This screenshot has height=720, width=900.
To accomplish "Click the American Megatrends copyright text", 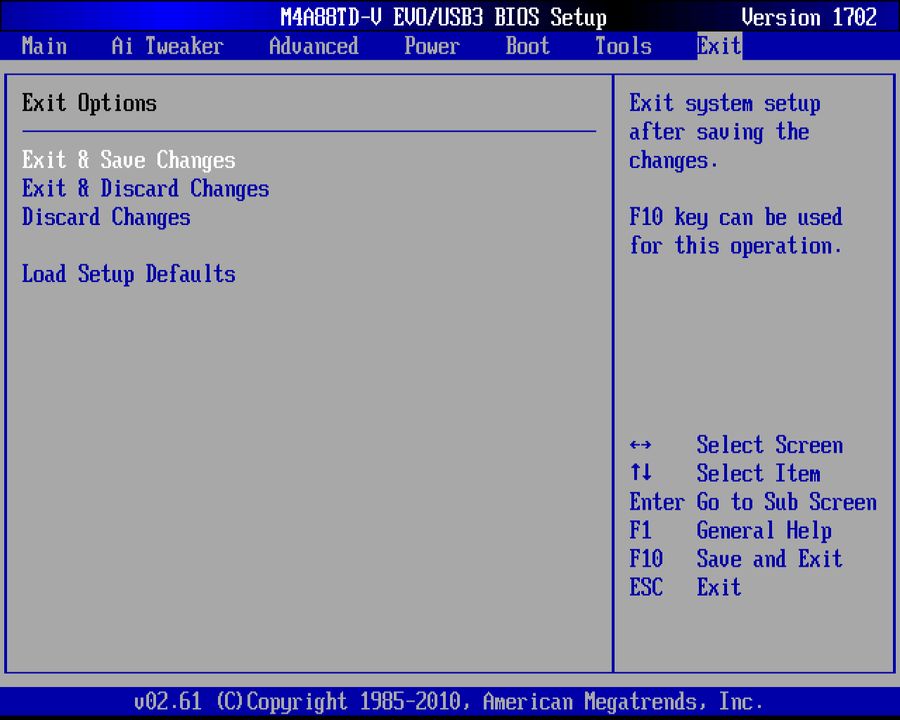I will click(x=450, y=701).
